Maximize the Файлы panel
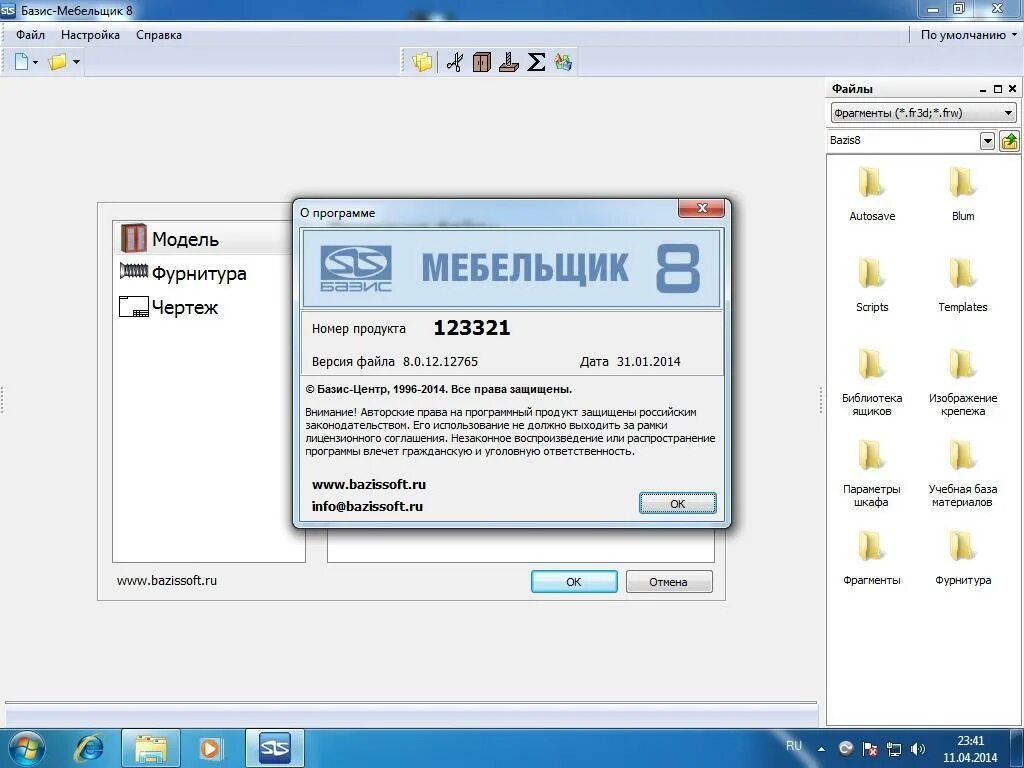1024x768 pixels. click(997, 89)
